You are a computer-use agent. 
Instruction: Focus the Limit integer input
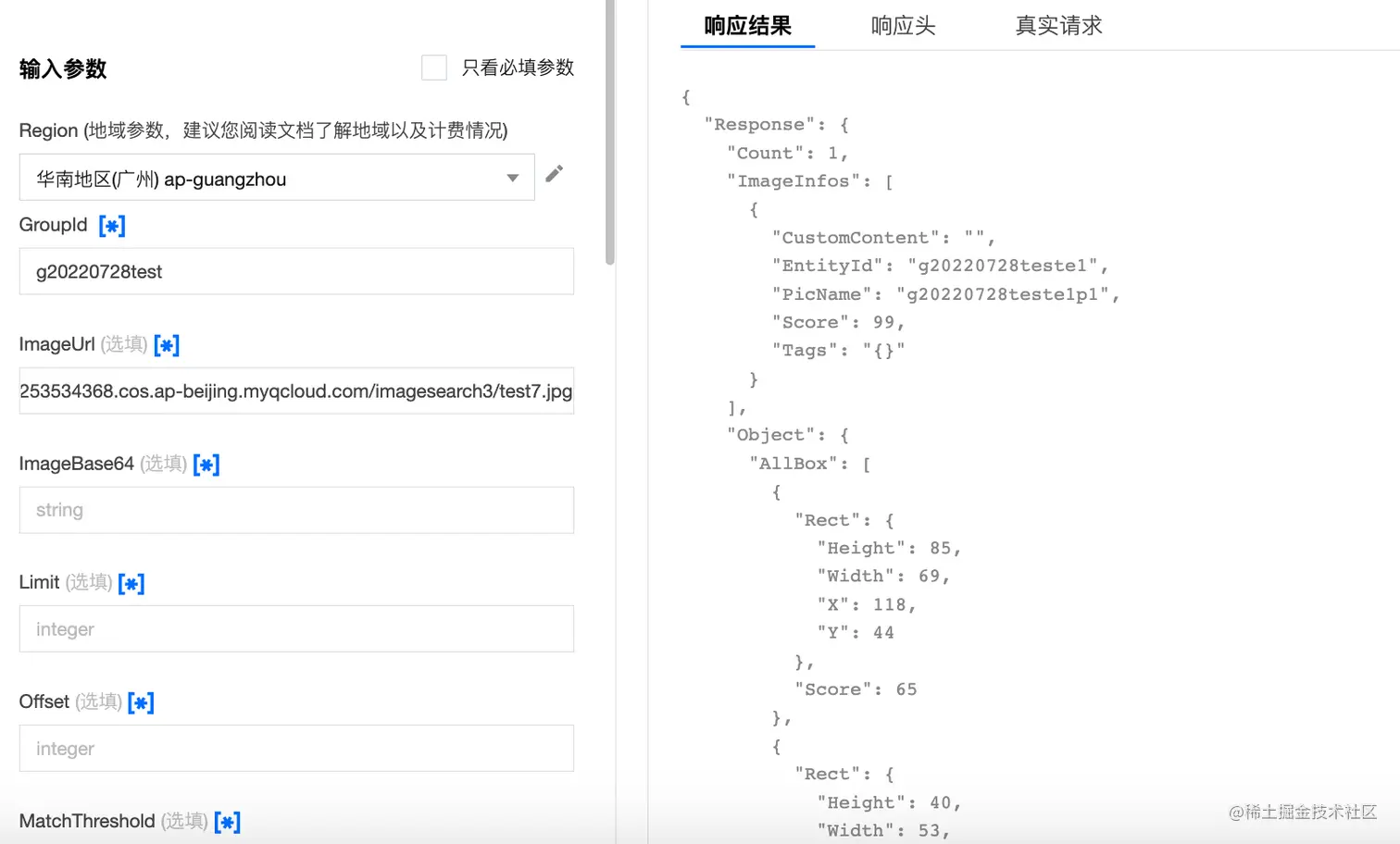[x=296, y=629]
